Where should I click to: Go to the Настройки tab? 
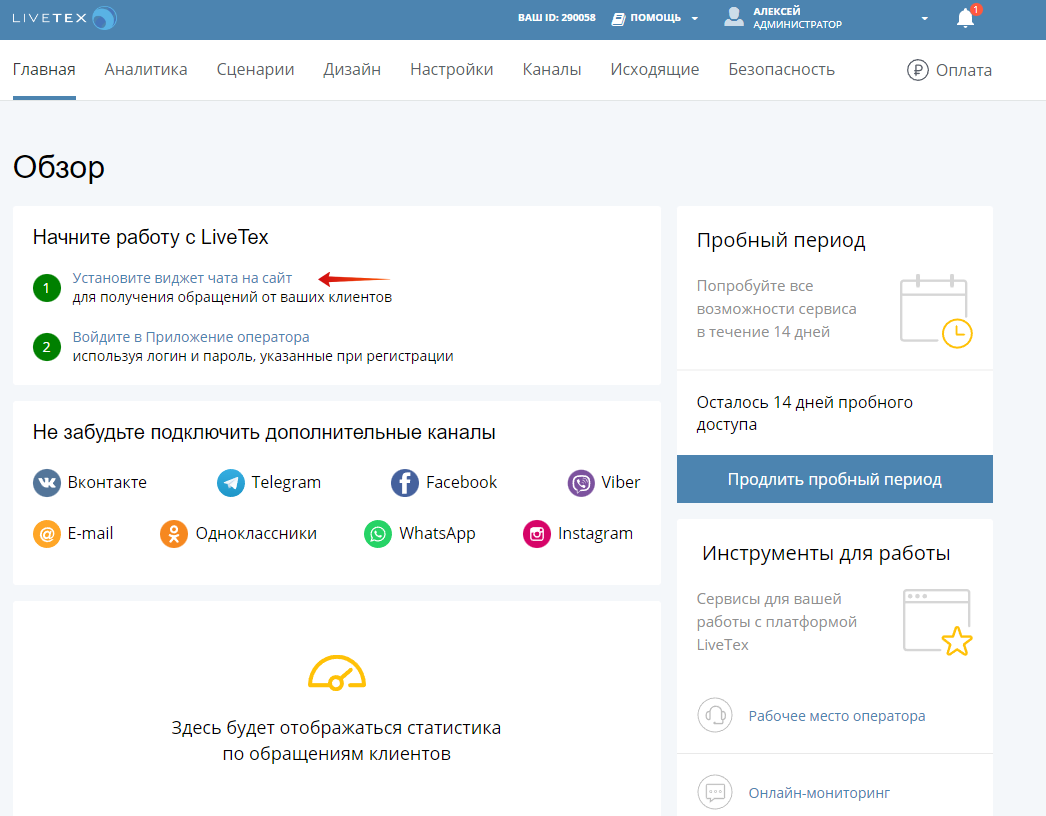(x=452, y=69)
